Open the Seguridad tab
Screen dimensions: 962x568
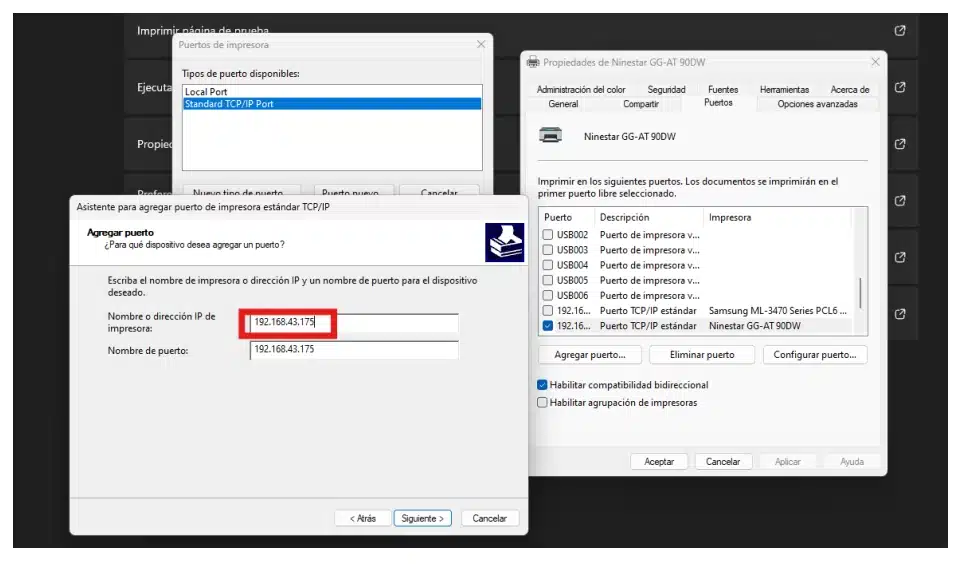coord(666,90)
